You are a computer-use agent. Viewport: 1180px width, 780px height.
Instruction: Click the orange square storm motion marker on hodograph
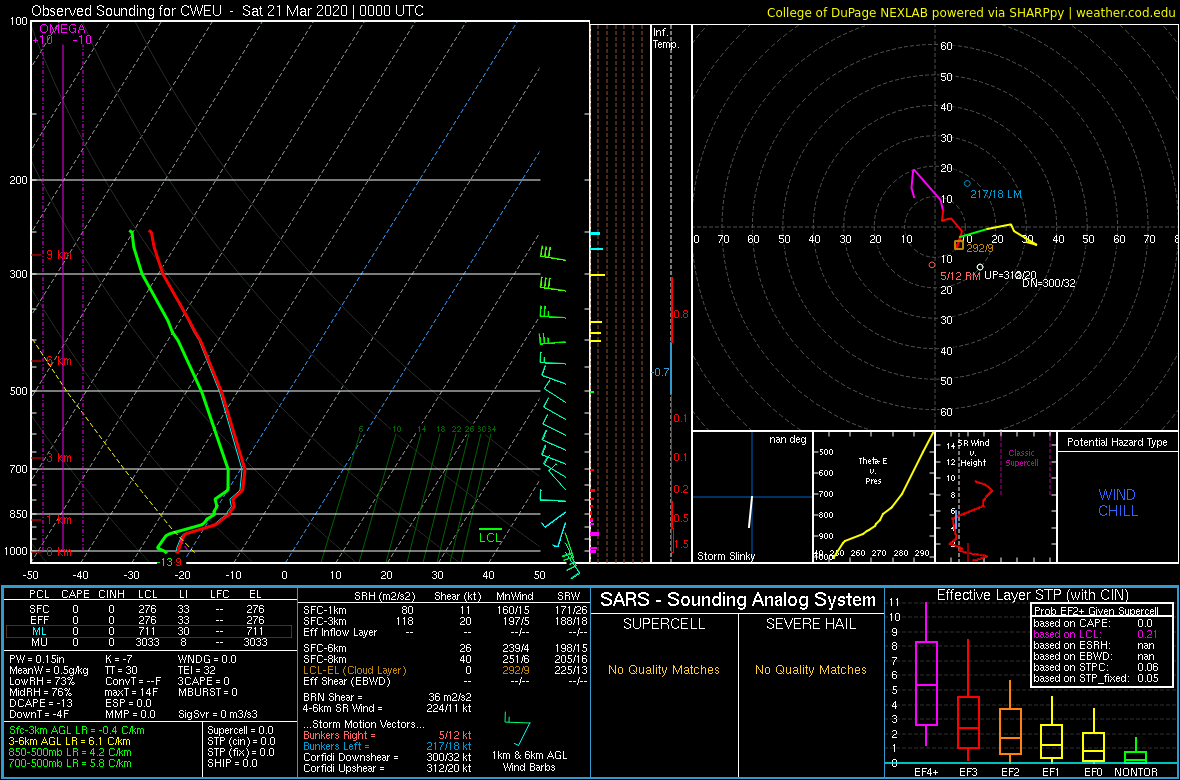(959, 244)
